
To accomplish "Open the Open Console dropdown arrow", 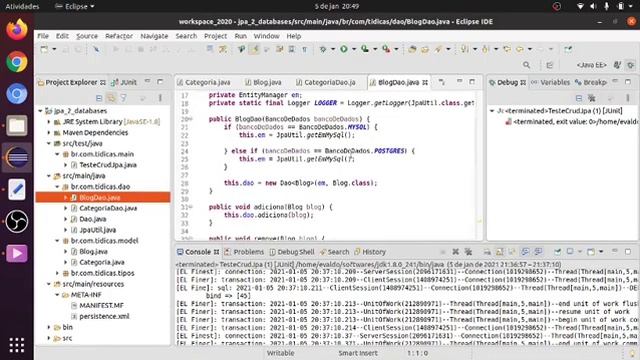I will 601,252.
